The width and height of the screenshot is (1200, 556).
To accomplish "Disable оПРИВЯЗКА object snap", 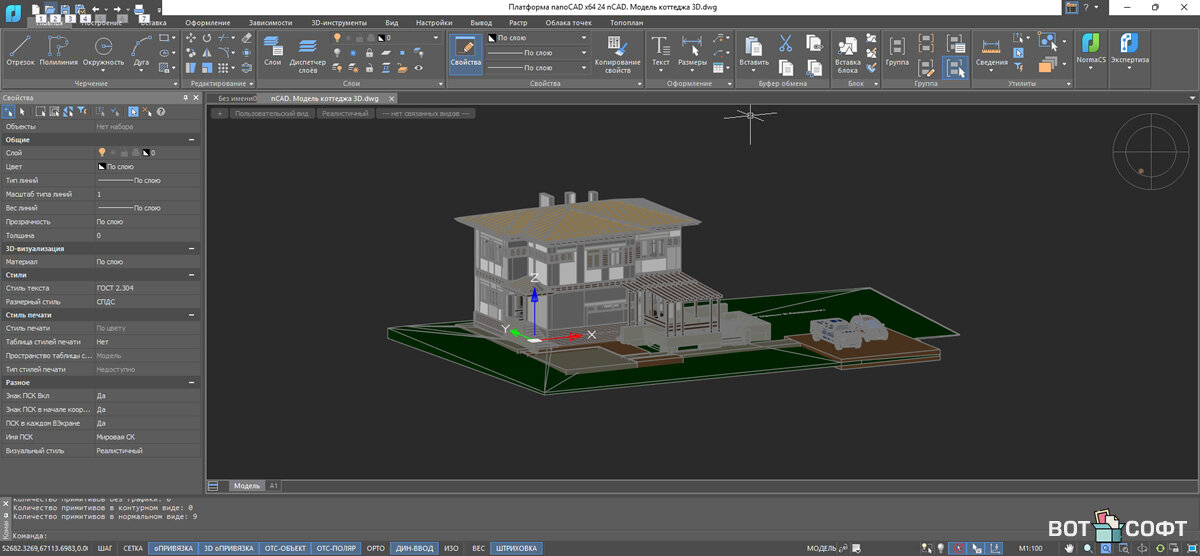I will pos(173,548).
